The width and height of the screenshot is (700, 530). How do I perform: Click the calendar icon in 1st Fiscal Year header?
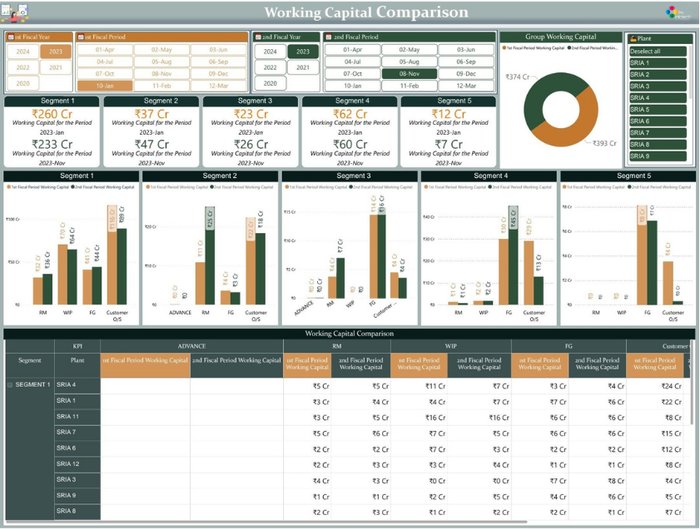click(11, 37)
